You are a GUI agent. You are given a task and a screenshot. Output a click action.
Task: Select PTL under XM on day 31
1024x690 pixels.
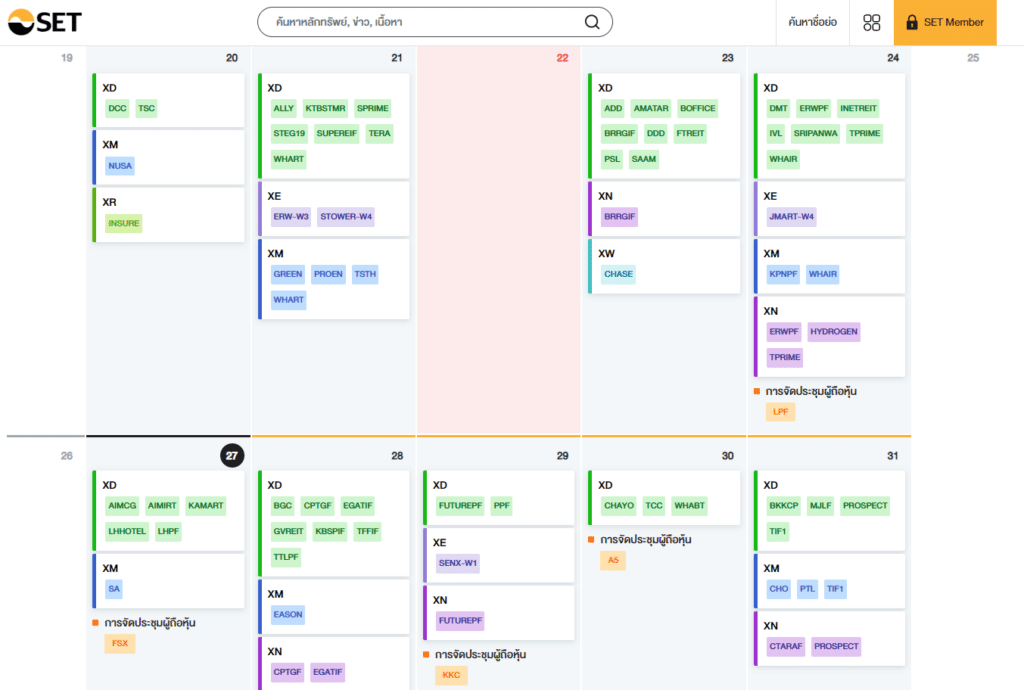808,589
